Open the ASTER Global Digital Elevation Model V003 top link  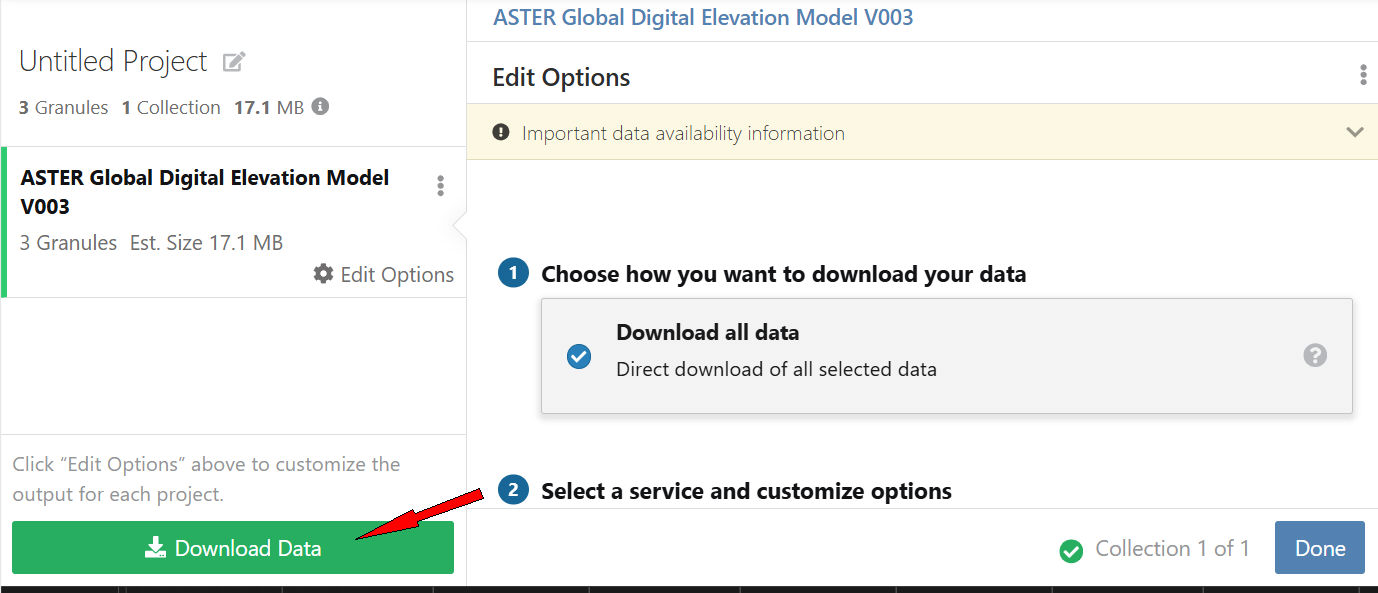[x=703, y=17]
